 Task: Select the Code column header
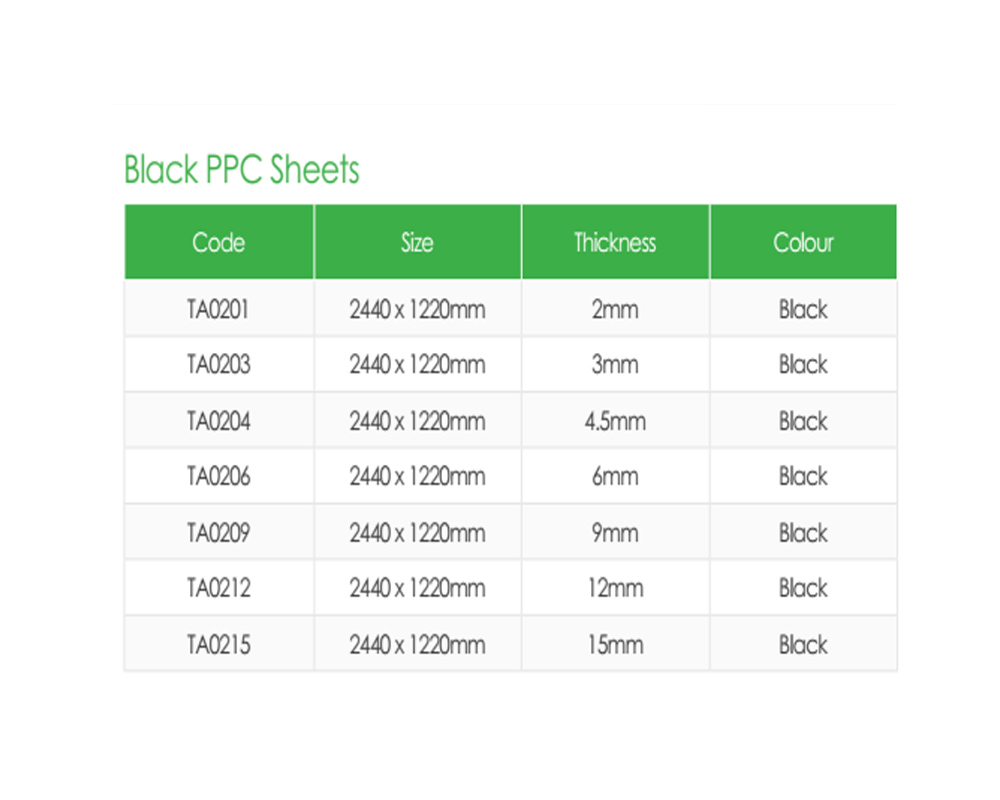pyautogui.click(x=218, y=243)
